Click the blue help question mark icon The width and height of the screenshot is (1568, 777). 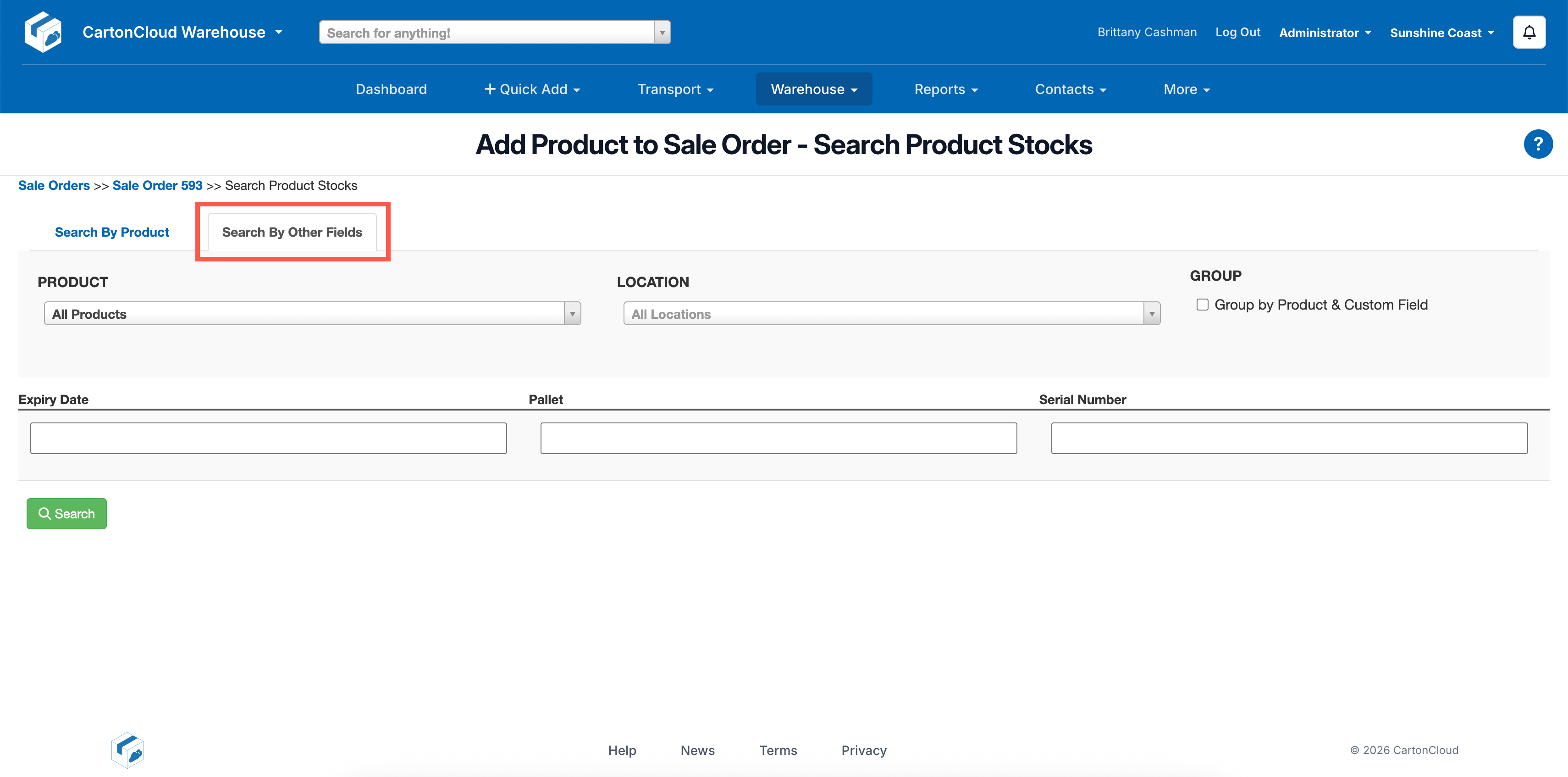pos(1538,144)
